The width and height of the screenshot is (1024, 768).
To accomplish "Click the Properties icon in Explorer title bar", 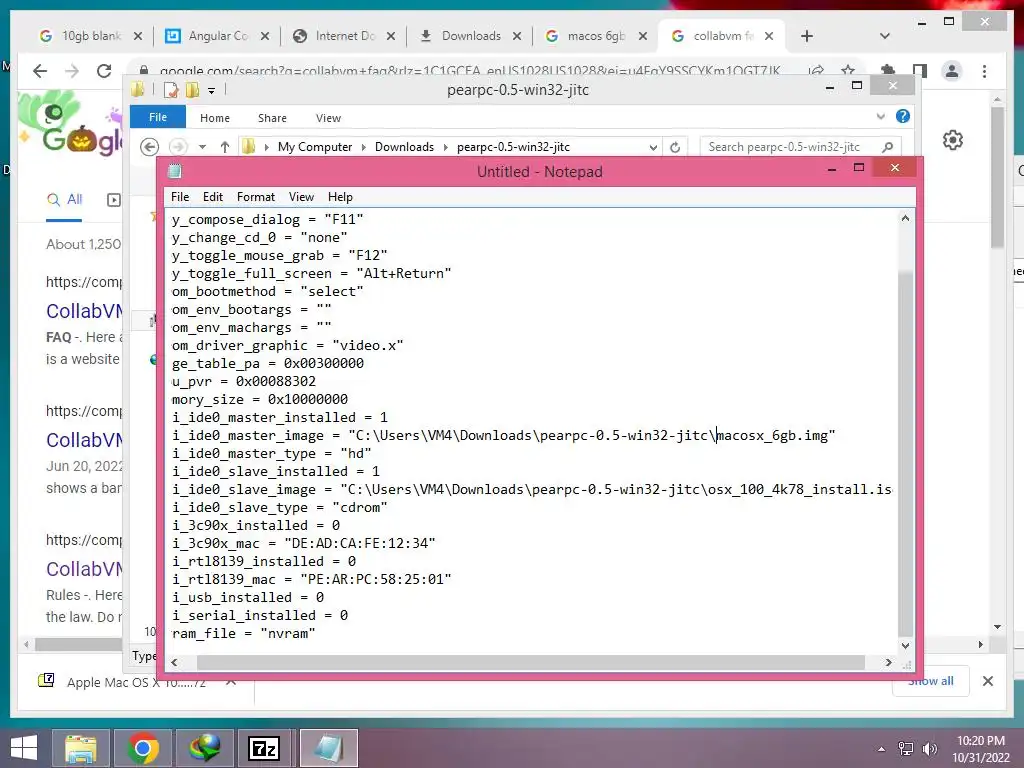I will (171, 90).
